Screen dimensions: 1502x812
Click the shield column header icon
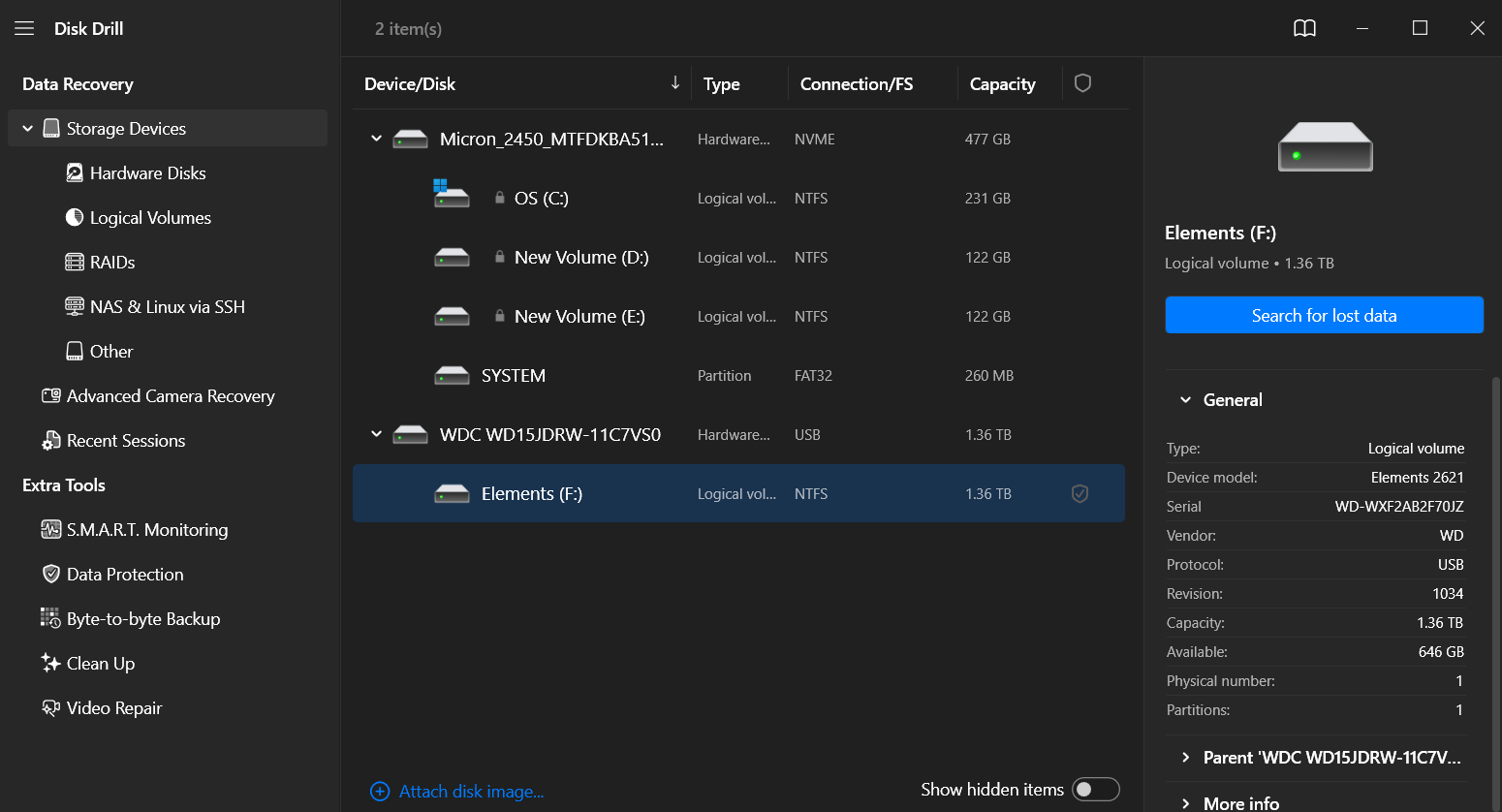pyautogui.click(x=1082, y=83)
